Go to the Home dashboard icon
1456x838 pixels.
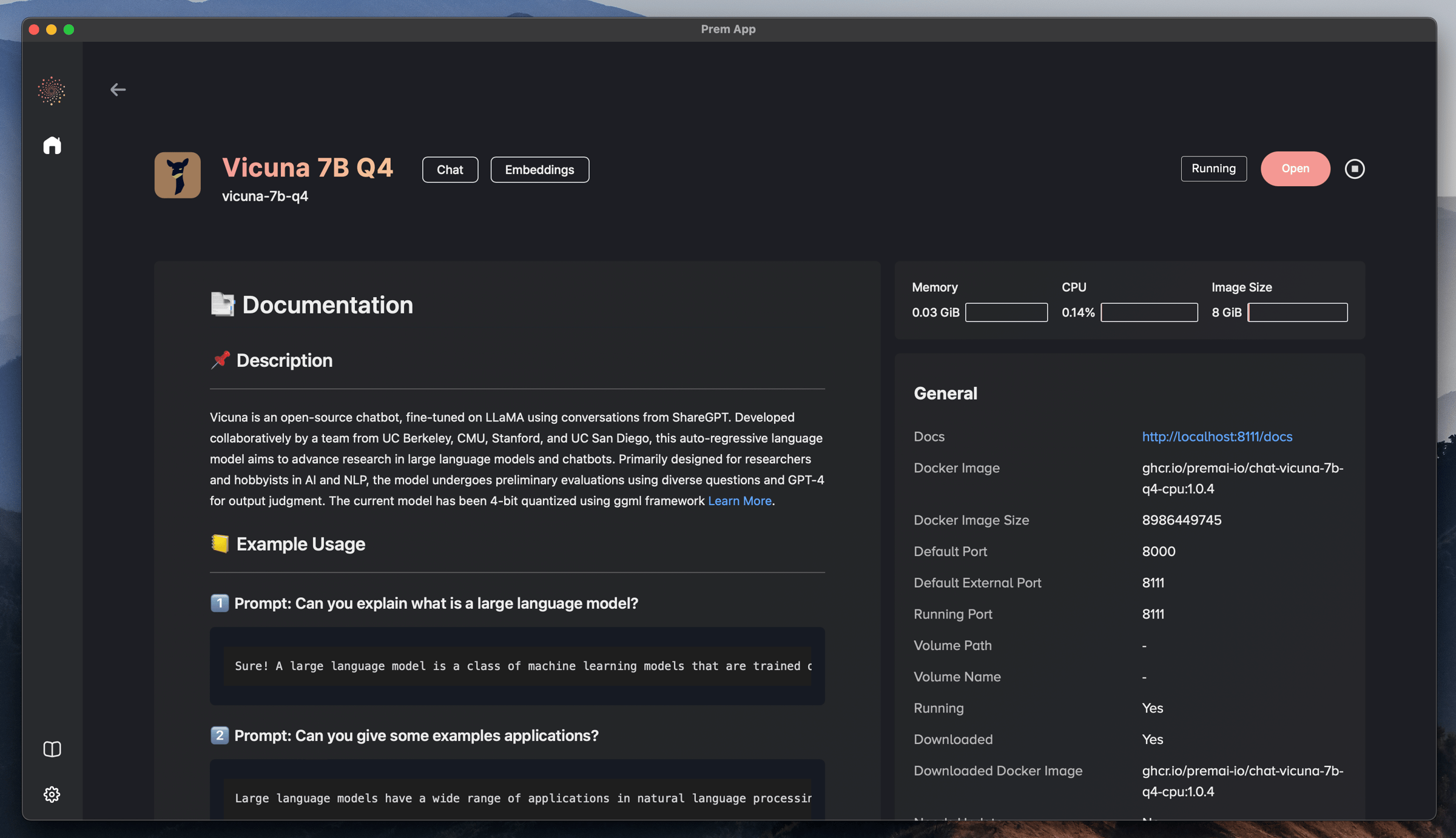coord(52,146)
